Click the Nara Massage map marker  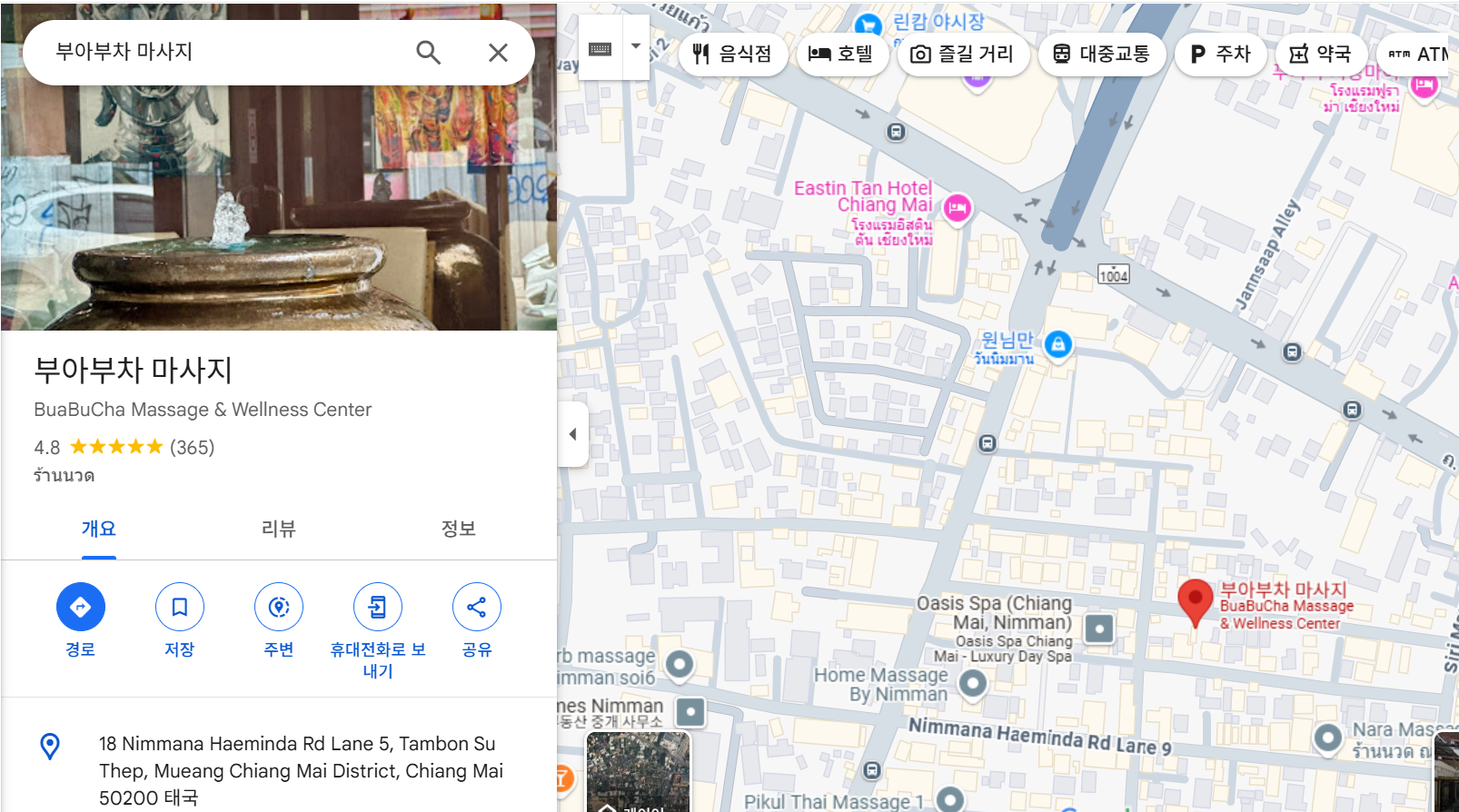click(x=1328, y=738)
